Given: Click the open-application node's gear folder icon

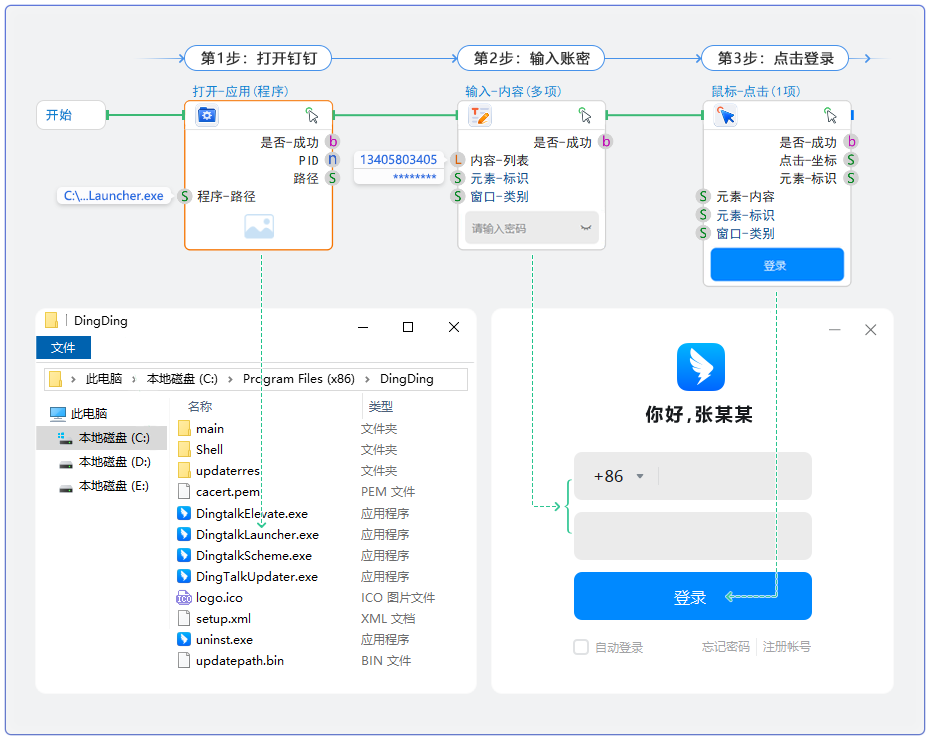Looking at the screenshot, I should (x=207, y=115).
